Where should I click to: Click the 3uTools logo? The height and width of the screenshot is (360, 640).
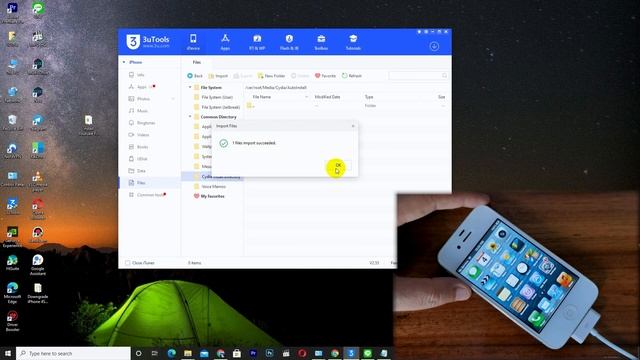click(x=148, y=42)
